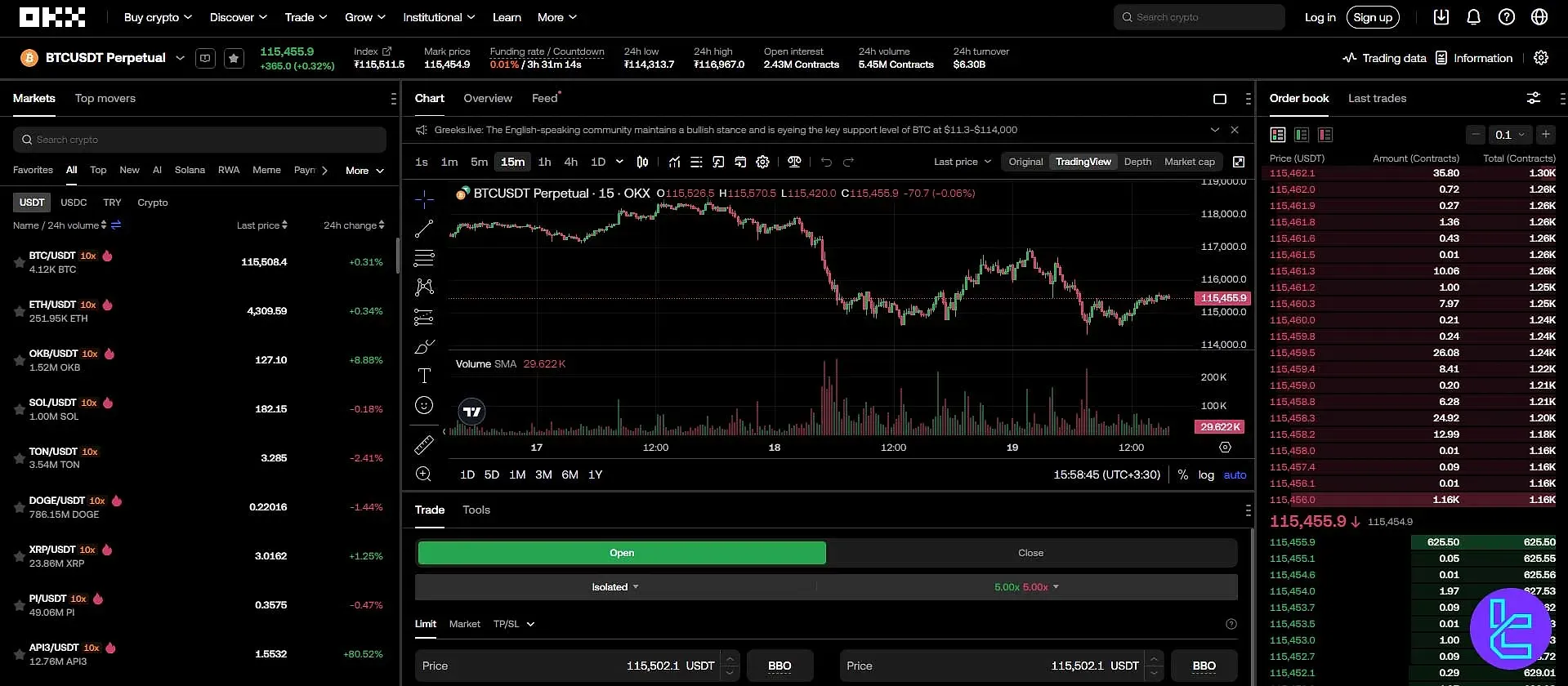The width and height of the screenshot is (1568, 686).
Task: Click the ruler measure tool
Action: [x=424, y=445]
